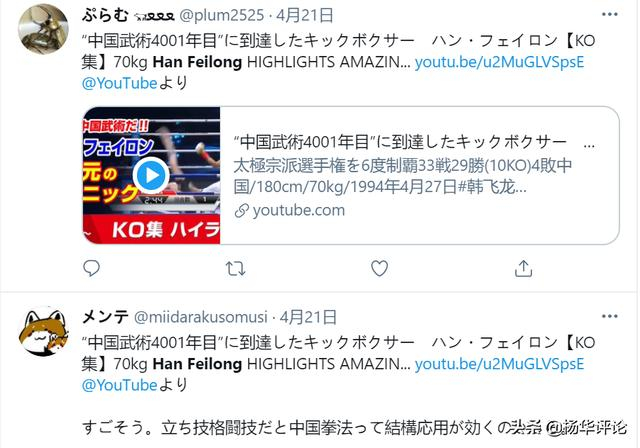Open the @miidarakusomusi username handle
This screenshot has width=640, height=448.
click(x=200, y=317)
